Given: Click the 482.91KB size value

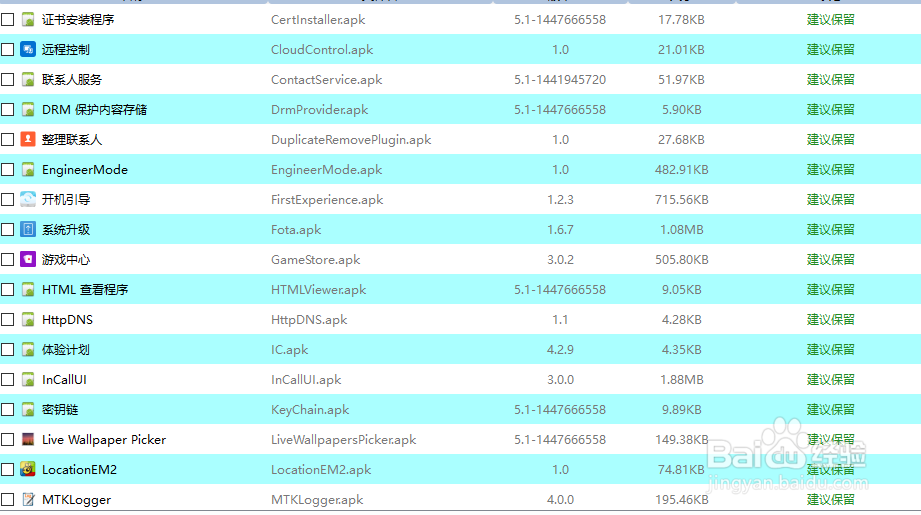Looking at the screenshot, I should point(681,170).
